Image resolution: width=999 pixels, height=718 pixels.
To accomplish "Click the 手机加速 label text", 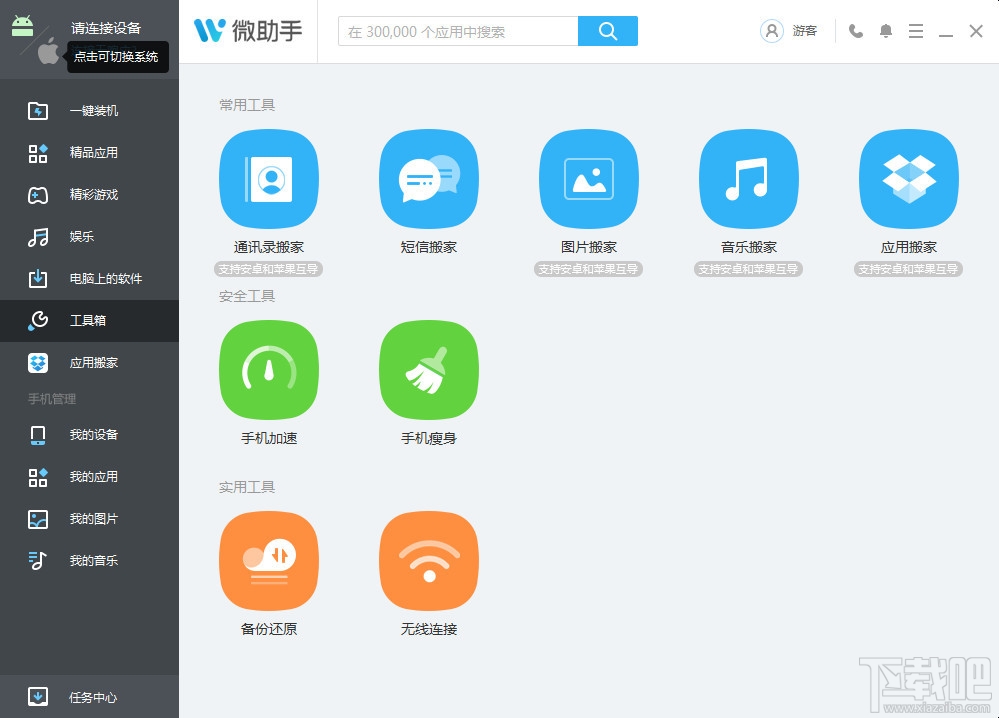I will 269,438.
